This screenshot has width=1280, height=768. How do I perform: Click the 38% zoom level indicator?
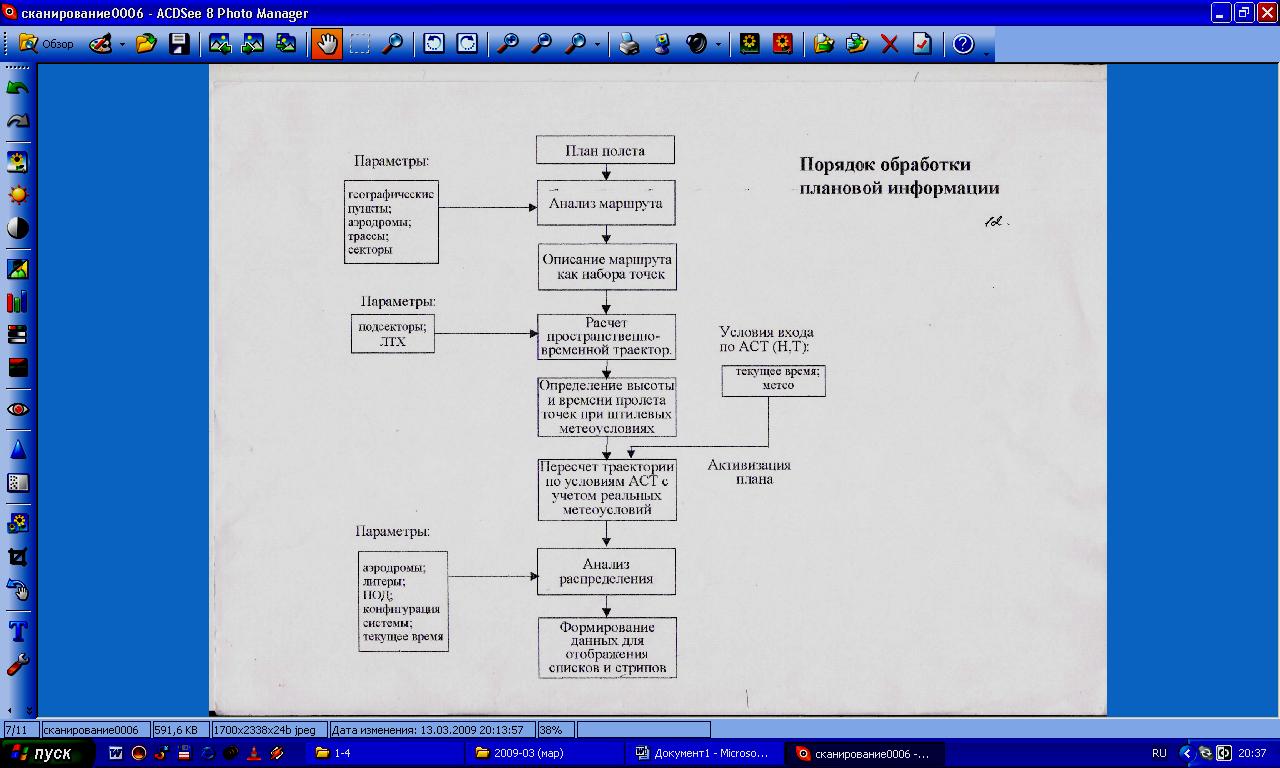pyautogui.click(x=556, y=730)
